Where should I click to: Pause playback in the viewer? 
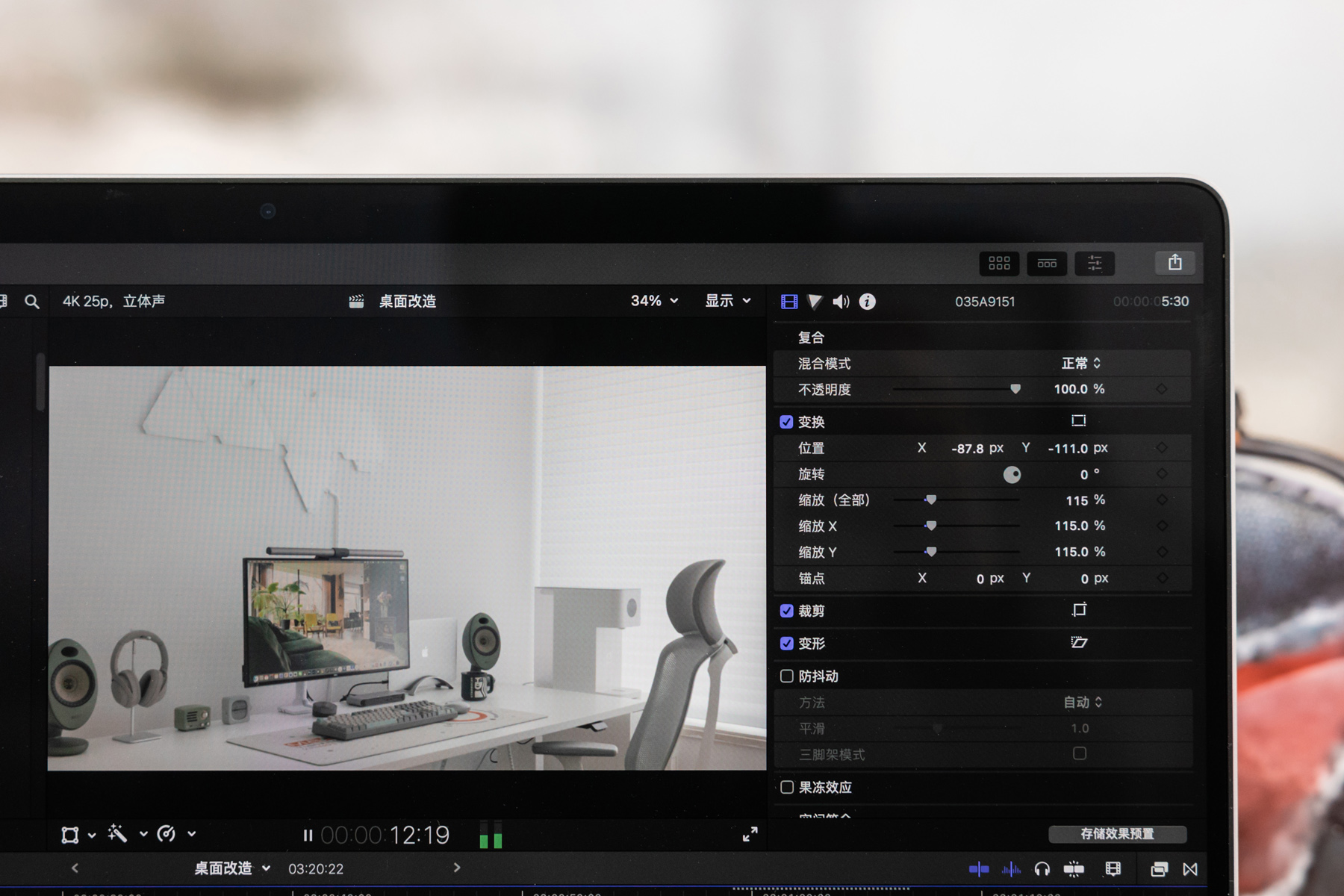(x=308, y=836)
